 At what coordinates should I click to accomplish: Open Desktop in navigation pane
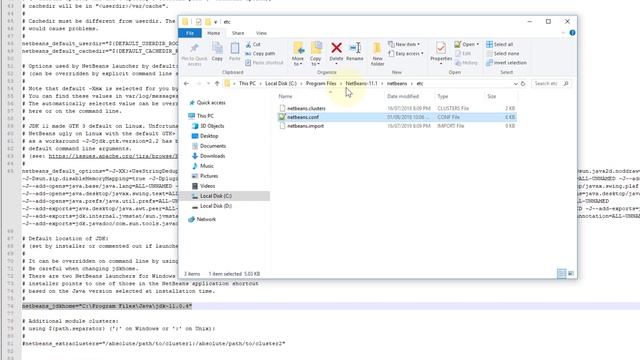pyautogui.click(x=209, y=136)
